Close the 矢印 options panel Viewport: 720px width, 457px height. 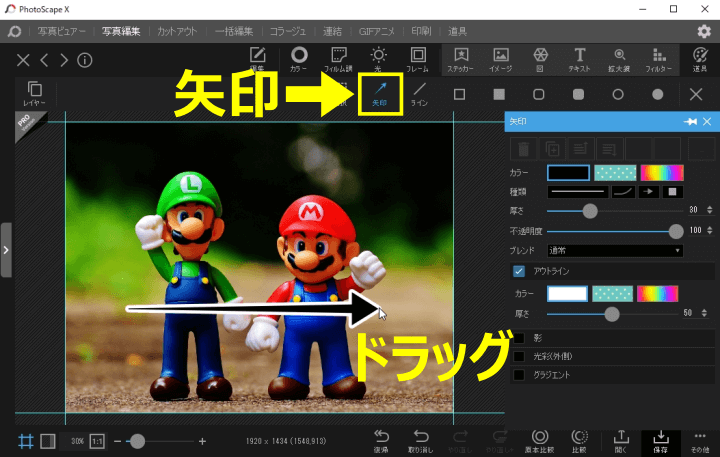tap(707, 121)
